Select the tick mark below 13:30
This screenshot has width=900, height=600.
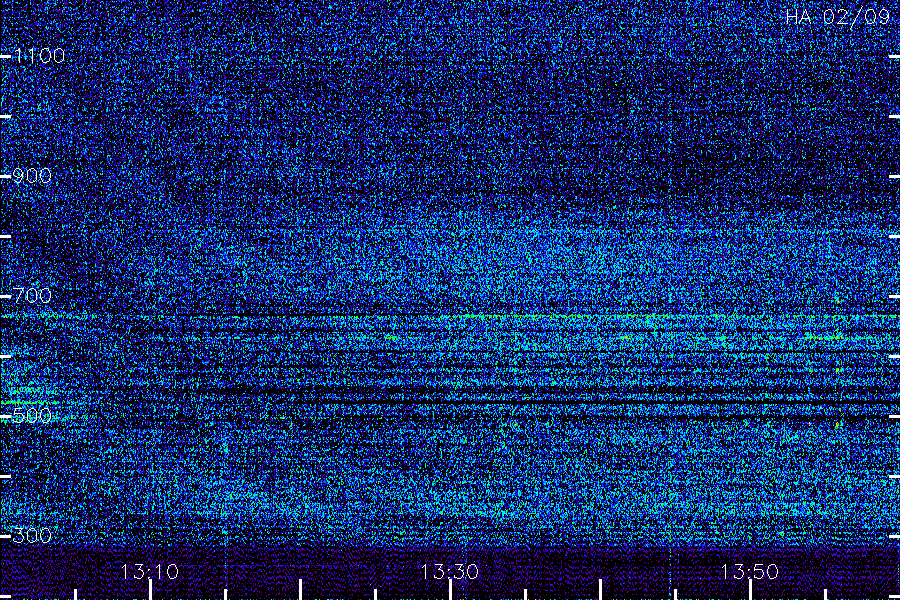point(451,590)
